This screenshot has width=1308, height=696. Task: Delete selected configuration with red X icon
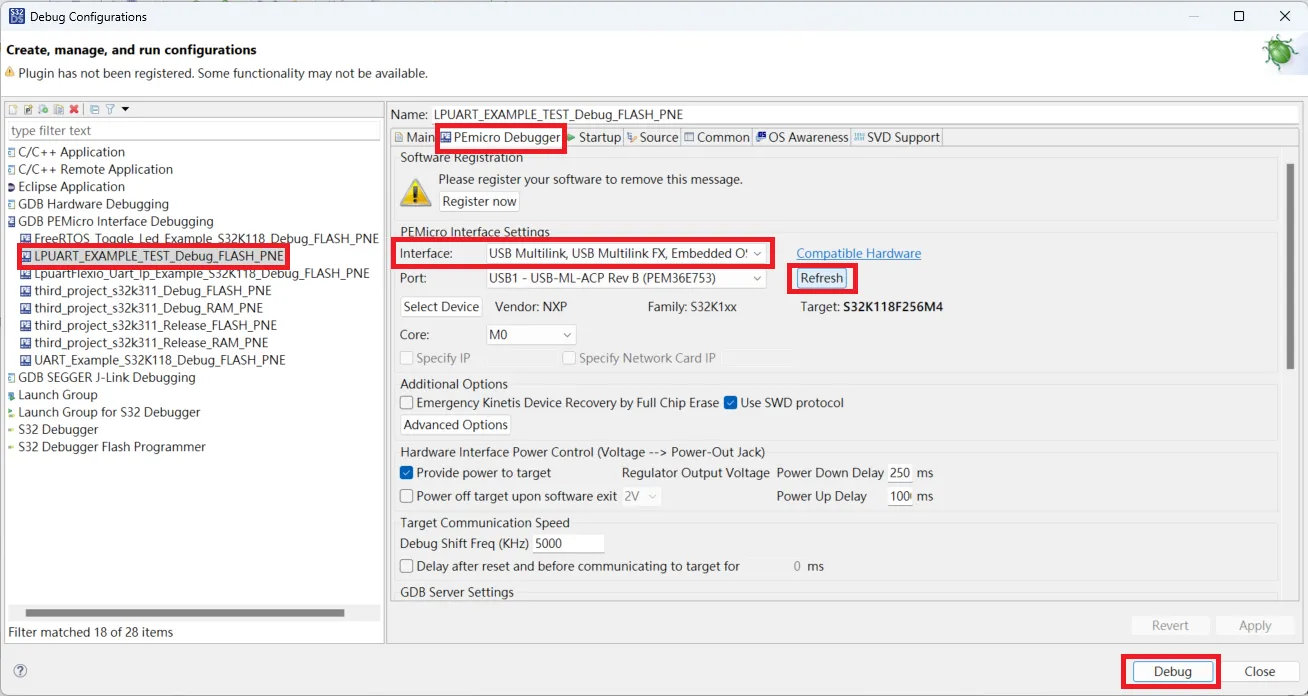[x=74, y=109]
